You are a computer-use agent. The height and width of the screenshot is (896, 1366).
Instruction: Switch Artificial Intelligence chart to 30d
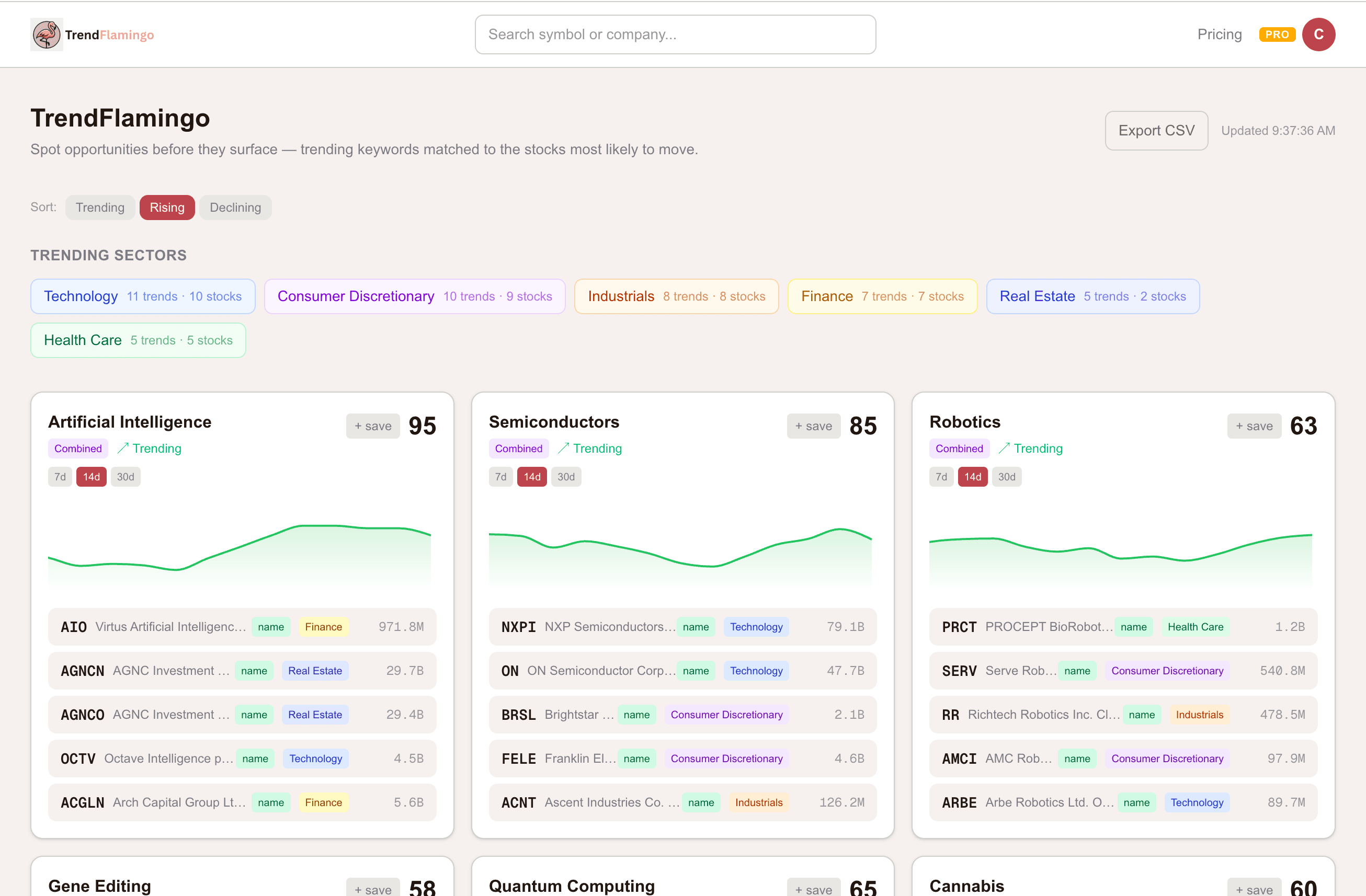[125, 477]
